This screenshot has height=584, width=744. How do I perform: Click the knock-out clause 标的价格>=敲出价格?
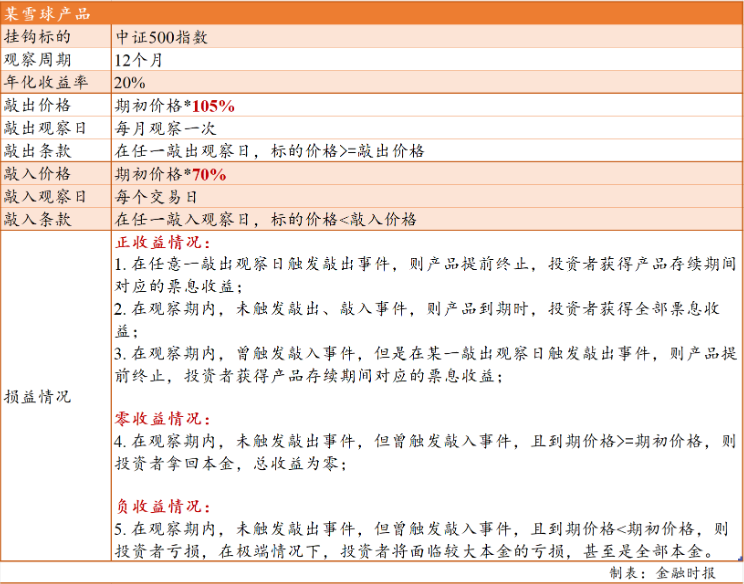pyautogui.click(x=348, y=151)
